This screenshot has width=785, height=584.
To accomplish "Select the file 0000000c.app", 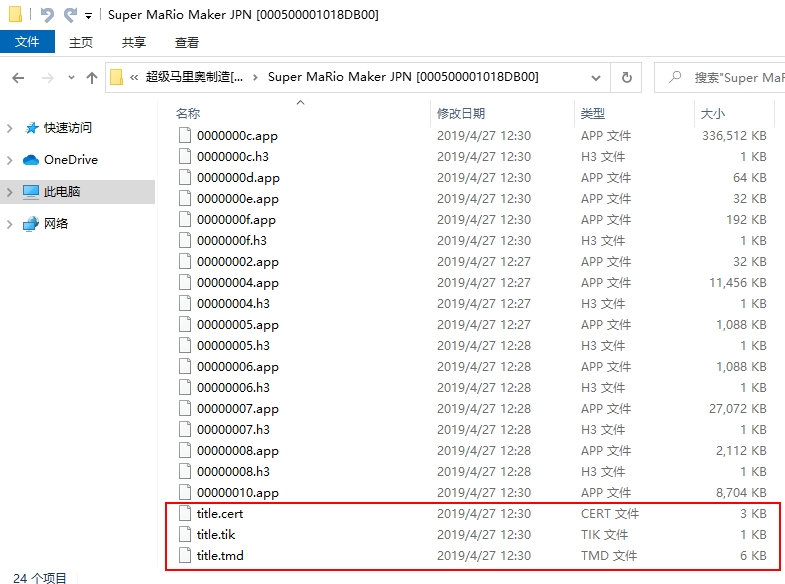I will [237, 136].
